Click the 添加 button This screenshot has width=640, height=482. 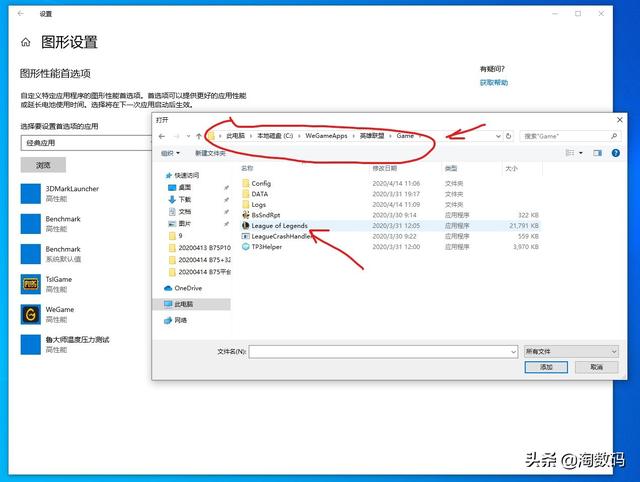[x=546, y=367]
